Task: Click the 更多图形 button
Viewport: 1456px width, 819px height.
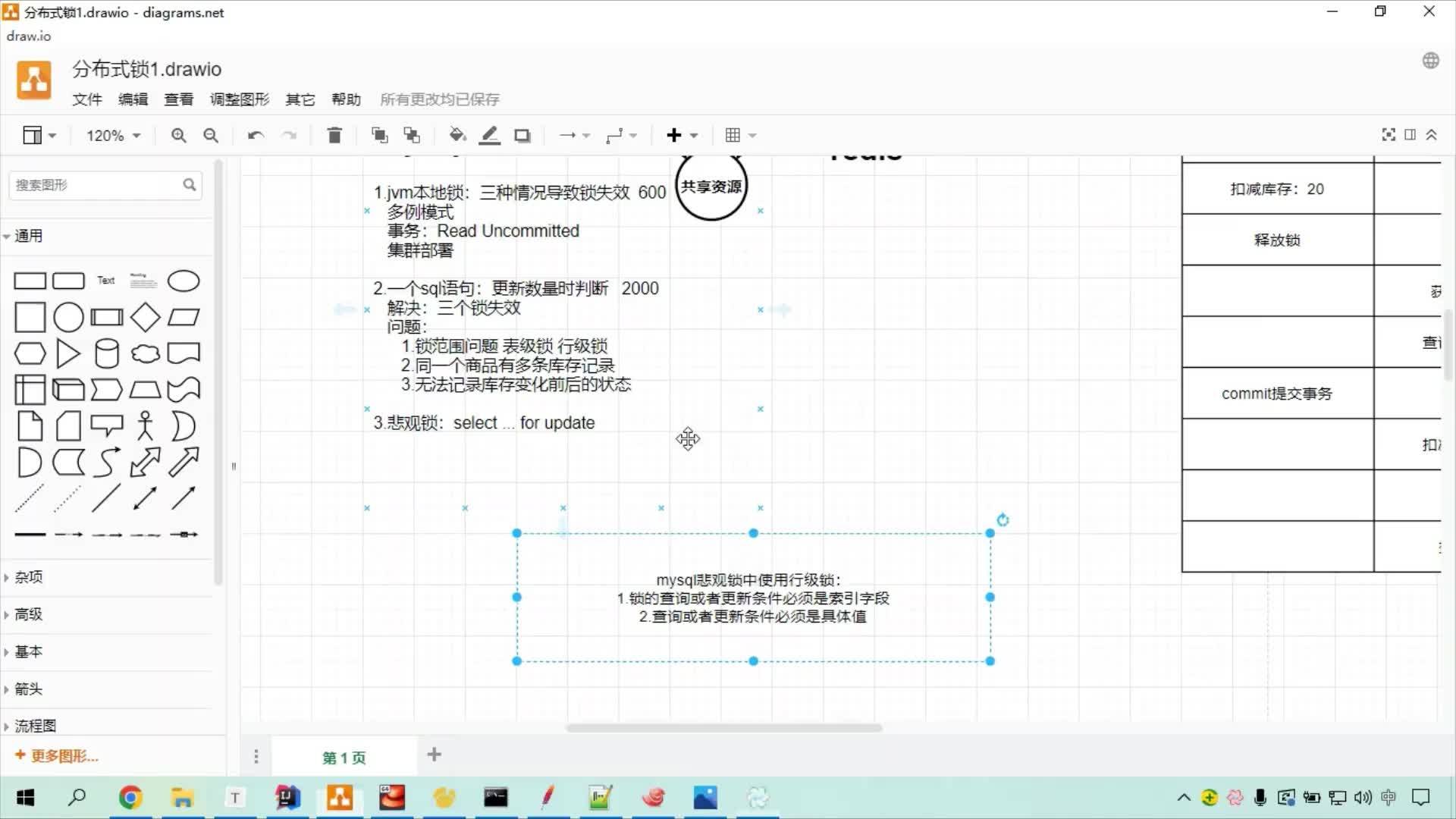Action: coord(57,756)
